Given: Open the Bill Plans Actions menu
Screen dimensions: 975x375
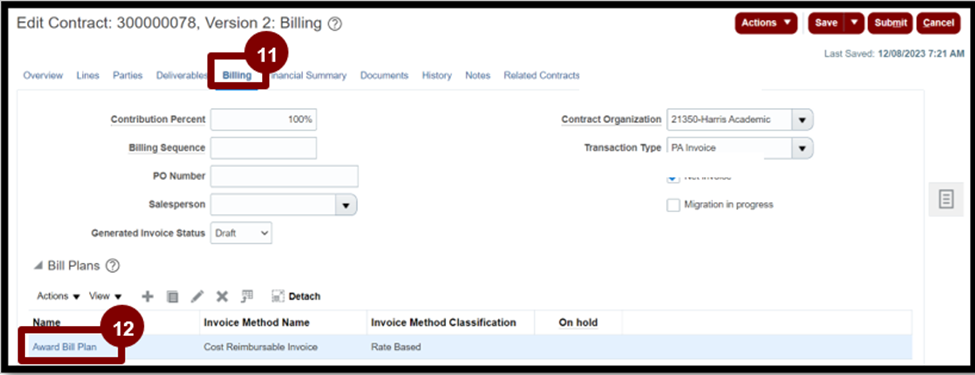Looking at the screenshot, I should (58, 297).
